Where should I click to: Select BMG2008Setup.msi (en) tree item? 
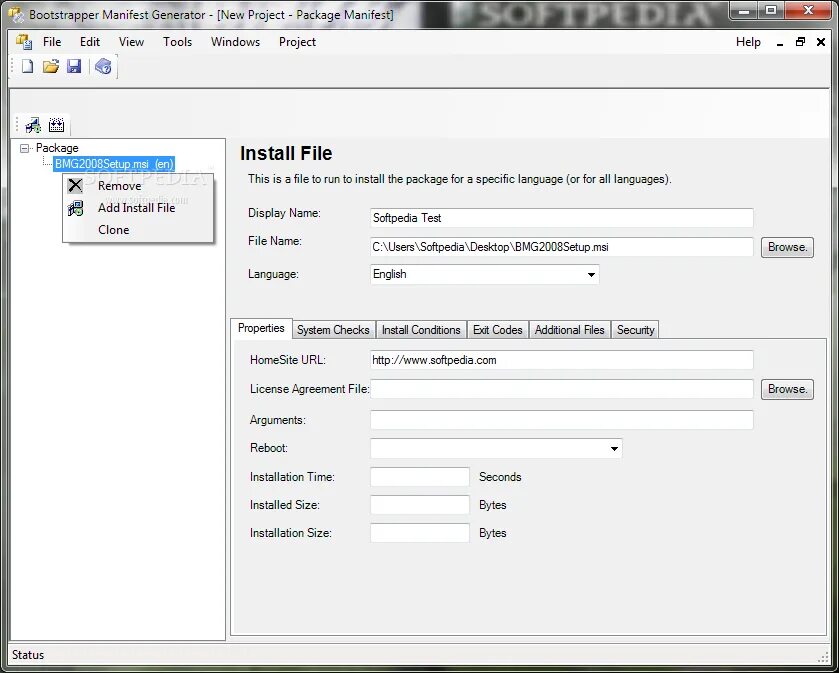[x=114, y=164]
